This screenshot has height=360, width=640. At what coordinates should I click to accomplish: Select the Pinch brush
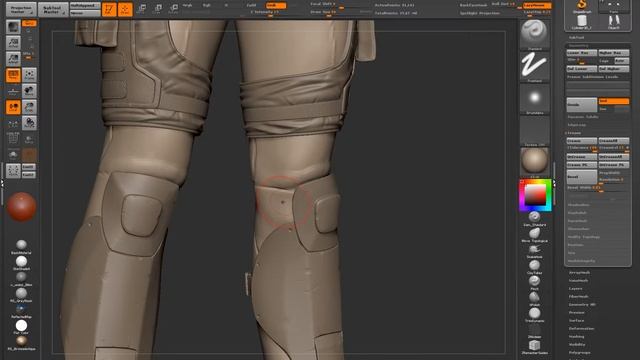click(x=534, y=281)
